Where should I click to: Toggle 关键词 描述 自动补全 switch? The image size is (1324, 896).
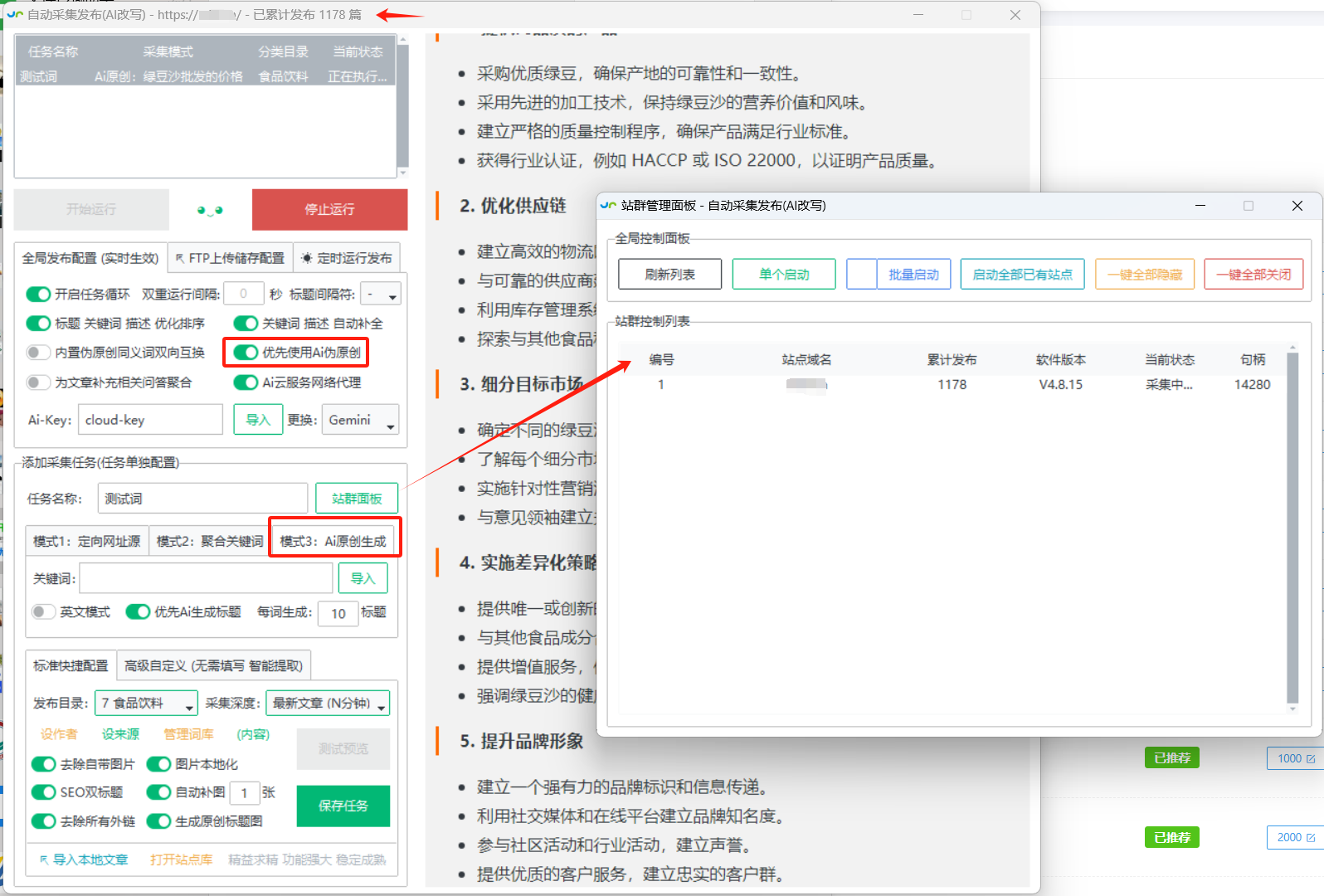point(246,324)
